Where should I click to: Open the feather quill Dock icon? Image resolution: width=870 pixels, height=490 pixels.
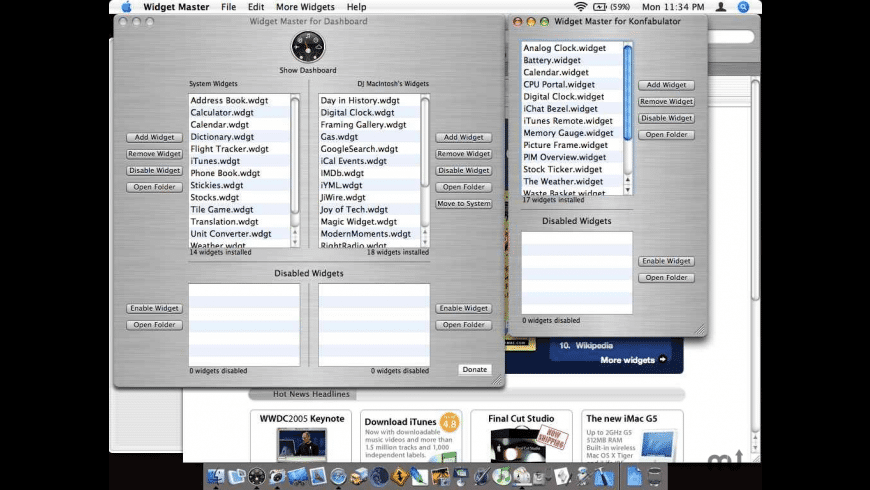[x=419, y=476]
